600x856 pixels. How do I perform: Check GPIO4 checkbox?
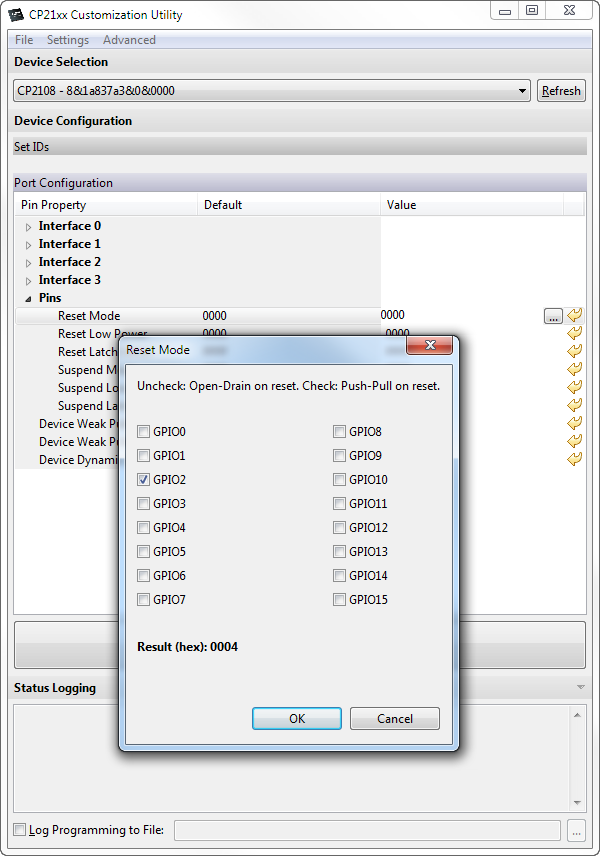click(x=144, y=528)
